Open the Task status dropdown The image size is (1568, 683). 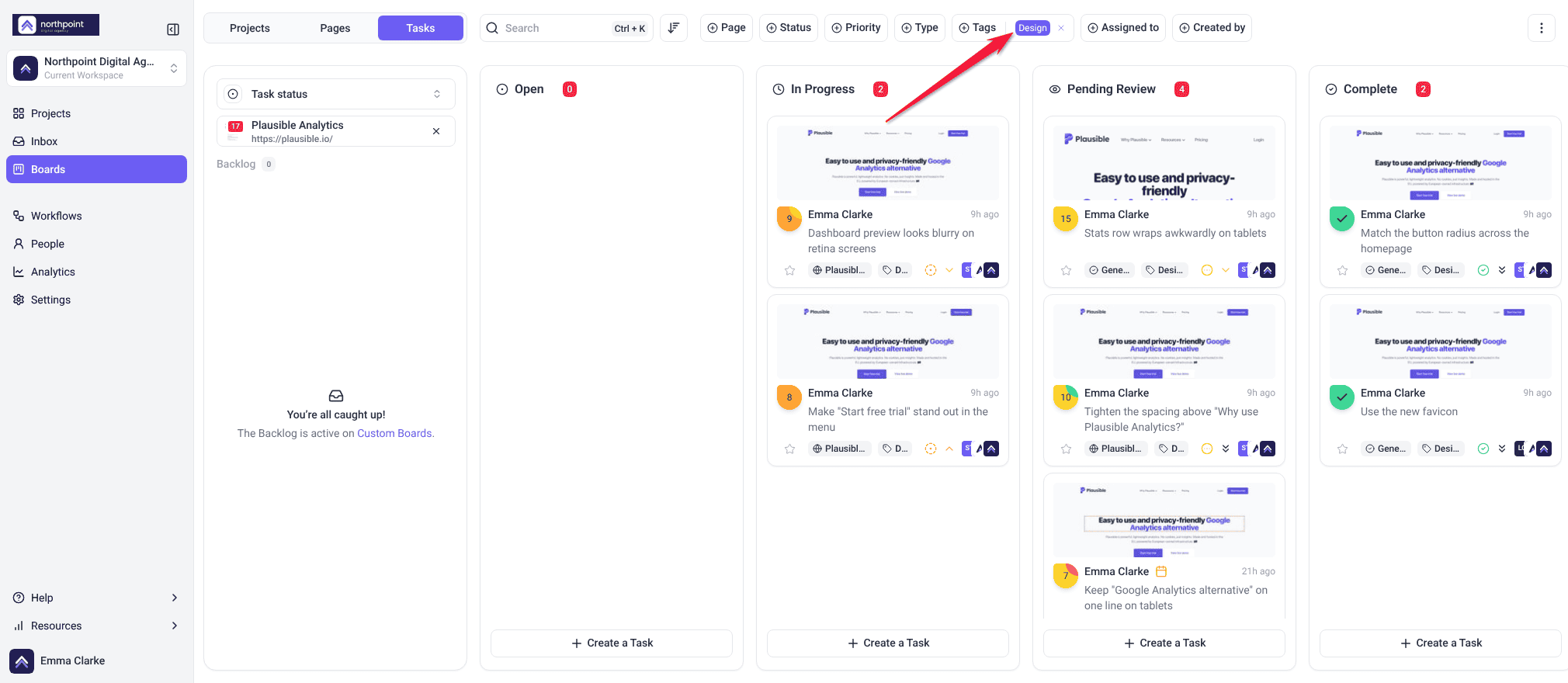[x=335, y=94]
